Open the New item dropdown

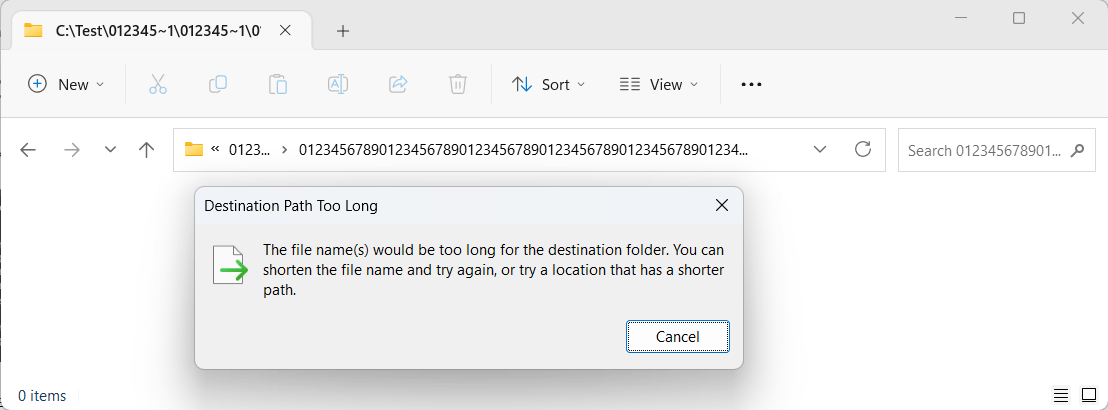pyautogui.click(x=66, y=85)
